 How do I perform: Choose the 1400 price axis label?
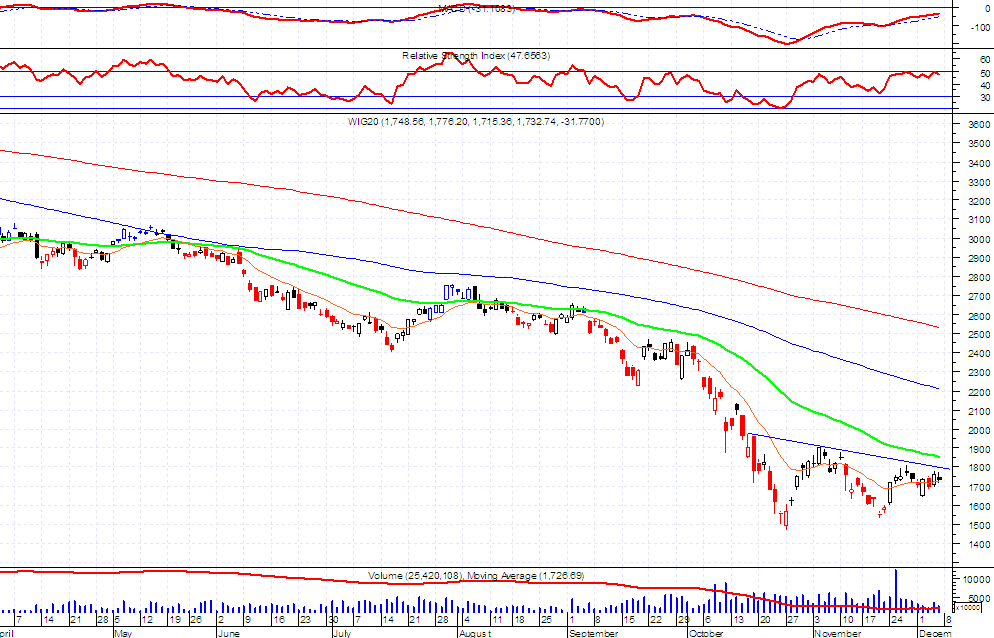coord(979,544)
